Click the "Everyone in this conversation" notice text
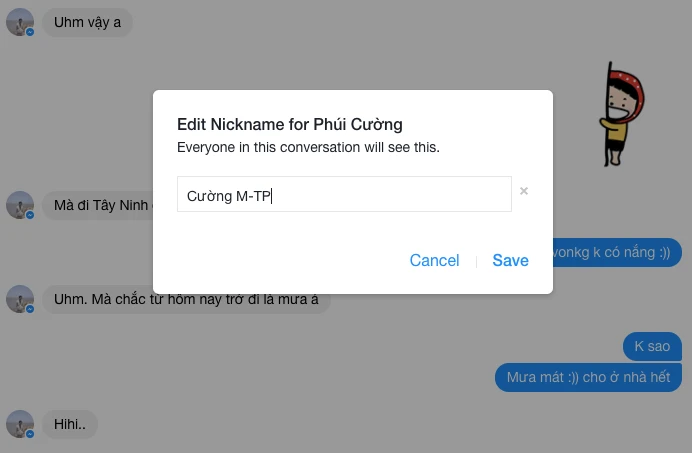This screenshot has height=453, width=692. coord(308,147)
